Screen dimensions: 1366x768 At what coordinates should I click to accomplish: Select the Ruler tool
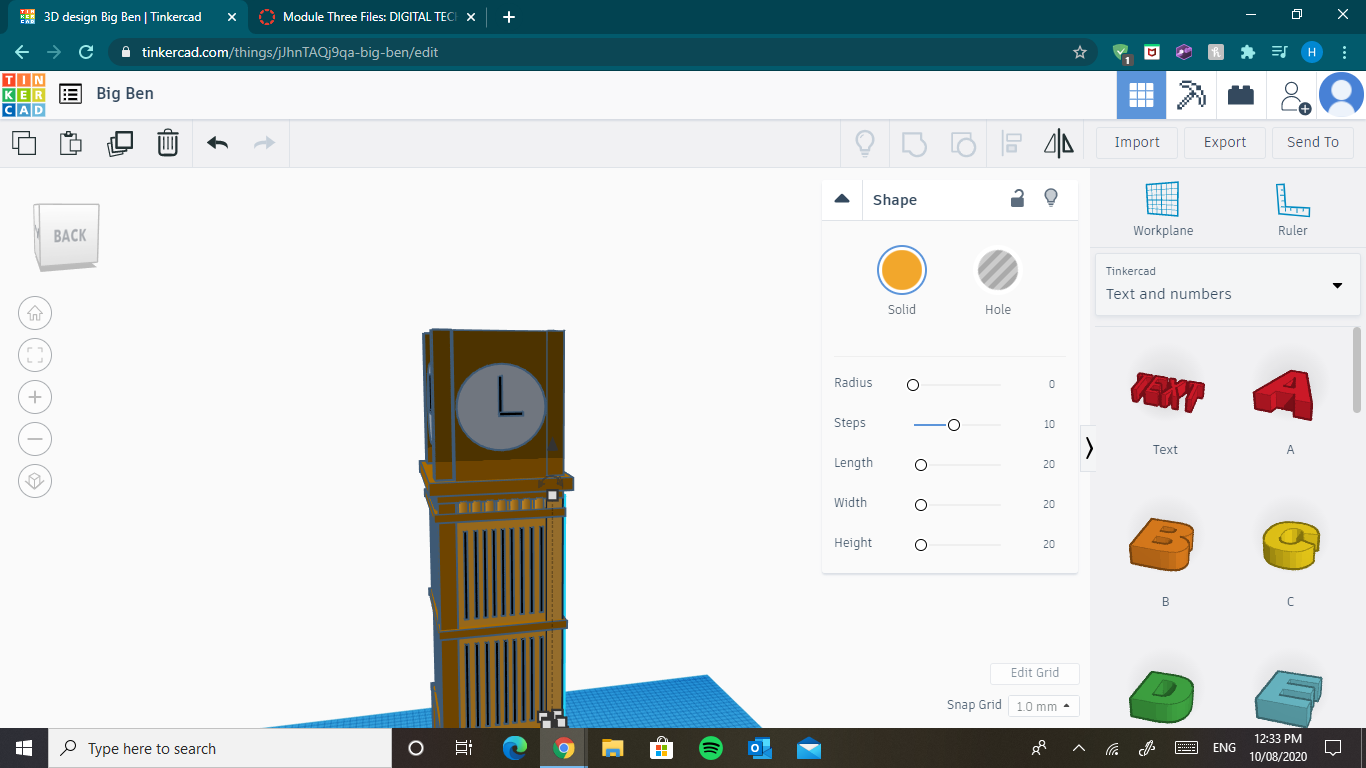click(x=1292, y=209)
